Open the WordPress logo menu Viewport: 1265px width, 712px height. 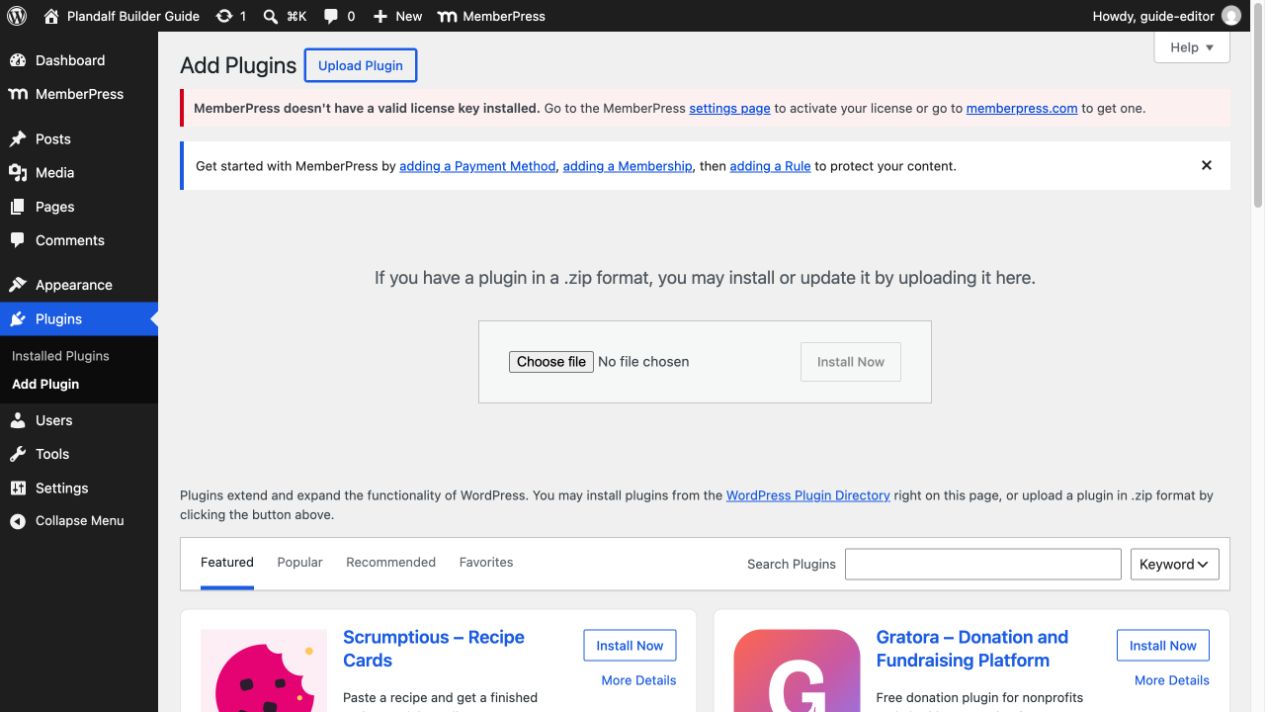coord(17,16)
